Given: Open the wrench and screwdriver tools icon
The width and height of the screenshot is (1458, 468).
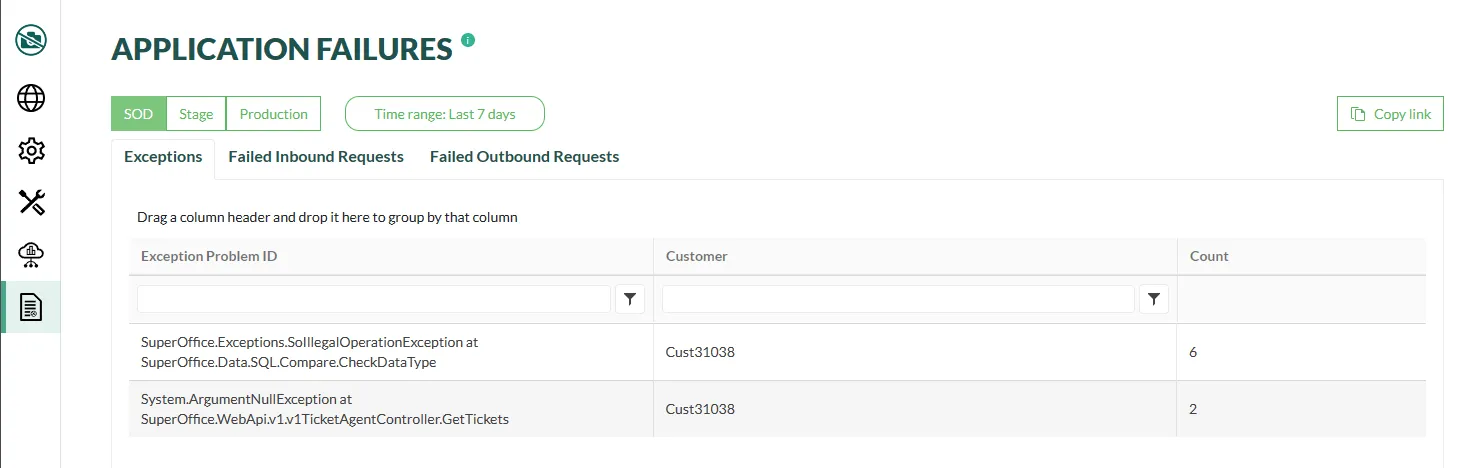Looking at the screenshot, I should pos(31,203).
